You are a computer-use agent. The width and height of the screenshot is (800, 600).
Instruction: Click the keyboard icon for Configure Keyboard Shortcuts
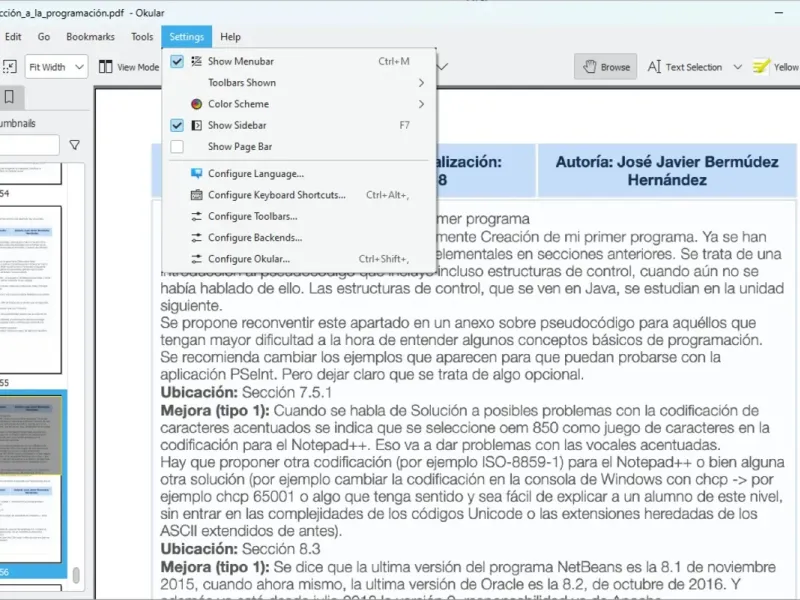(196, 195)
